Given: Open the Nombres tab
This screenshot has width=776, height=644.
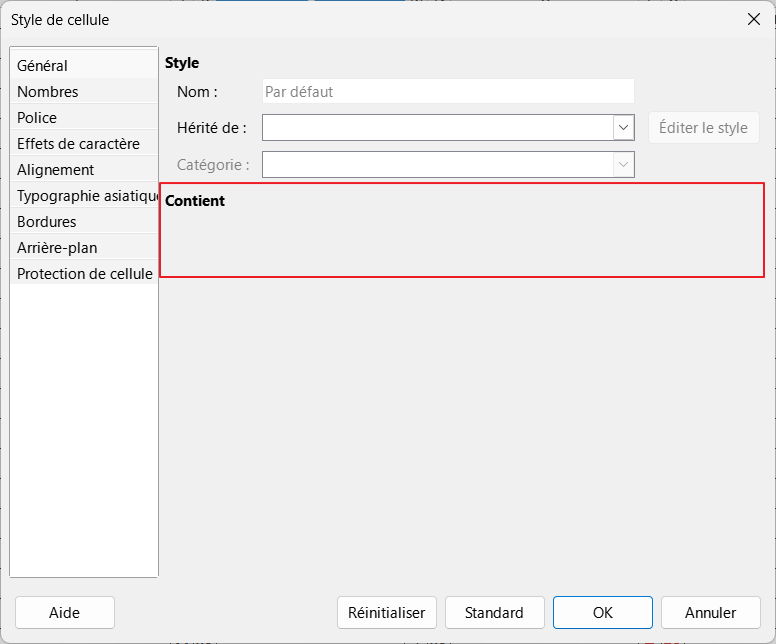Looking at the screenshot, I should [48, 92].
